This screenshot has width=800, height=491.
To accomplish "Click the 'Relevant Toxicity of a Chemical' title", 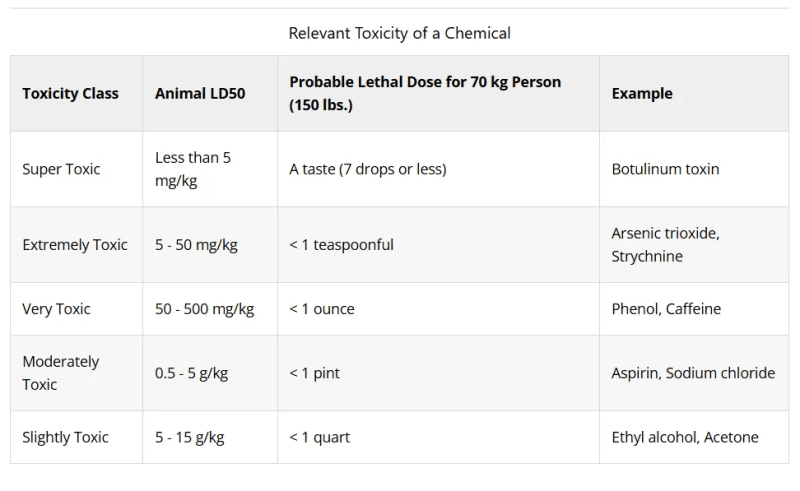I will [x=399, y=33].
